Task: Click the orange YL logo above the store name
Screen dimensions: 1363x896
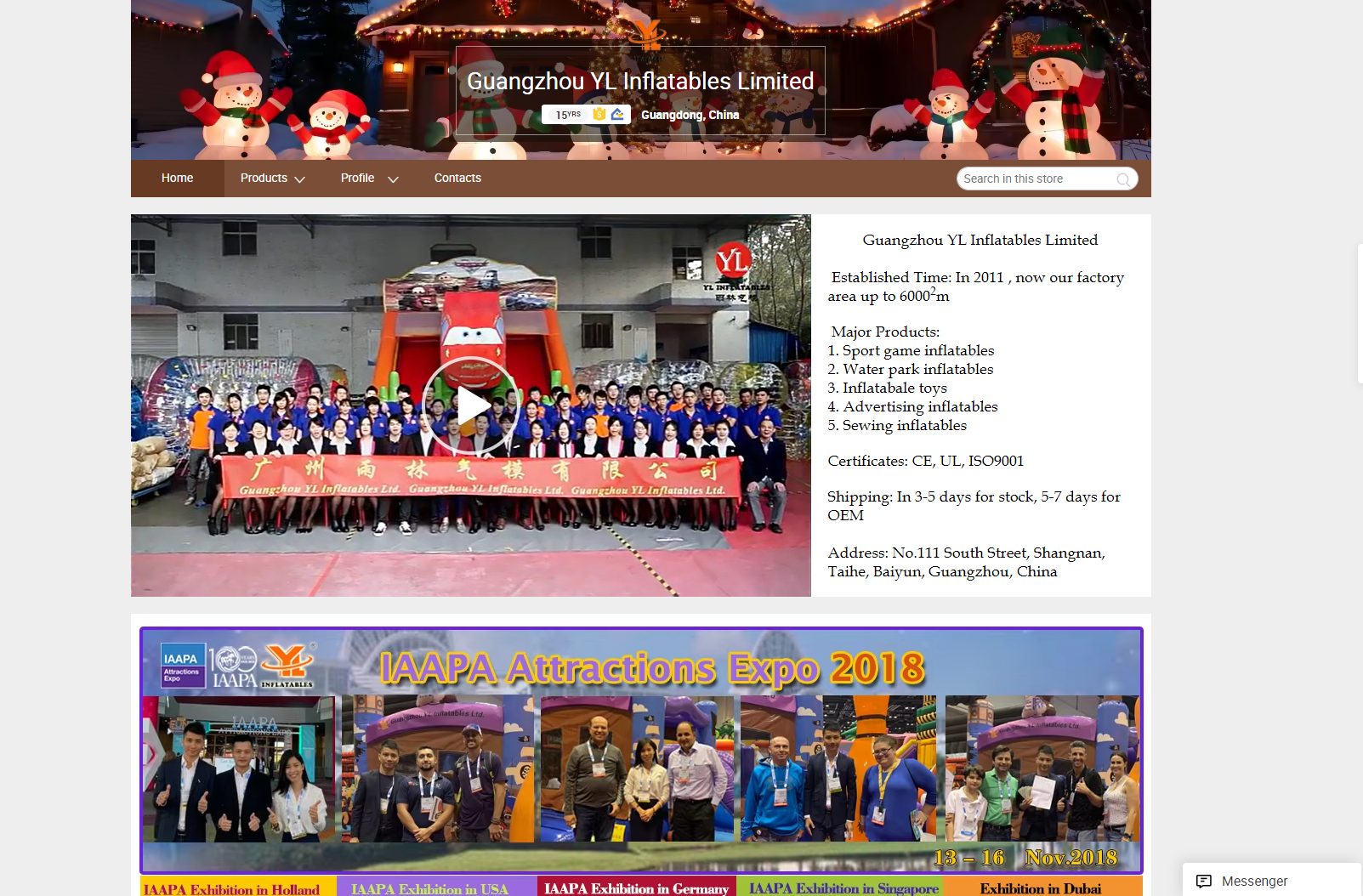Action: coord(648,34)
